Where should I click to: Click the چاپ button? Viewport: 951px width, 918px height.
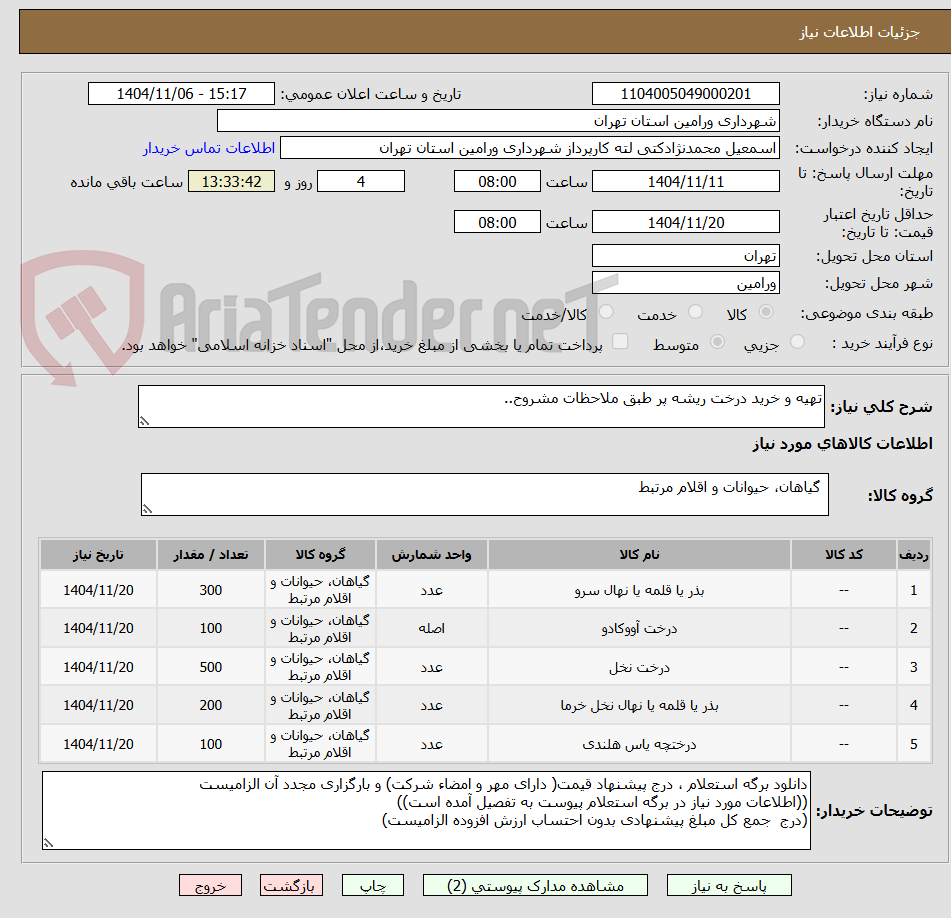click(372, 885)
